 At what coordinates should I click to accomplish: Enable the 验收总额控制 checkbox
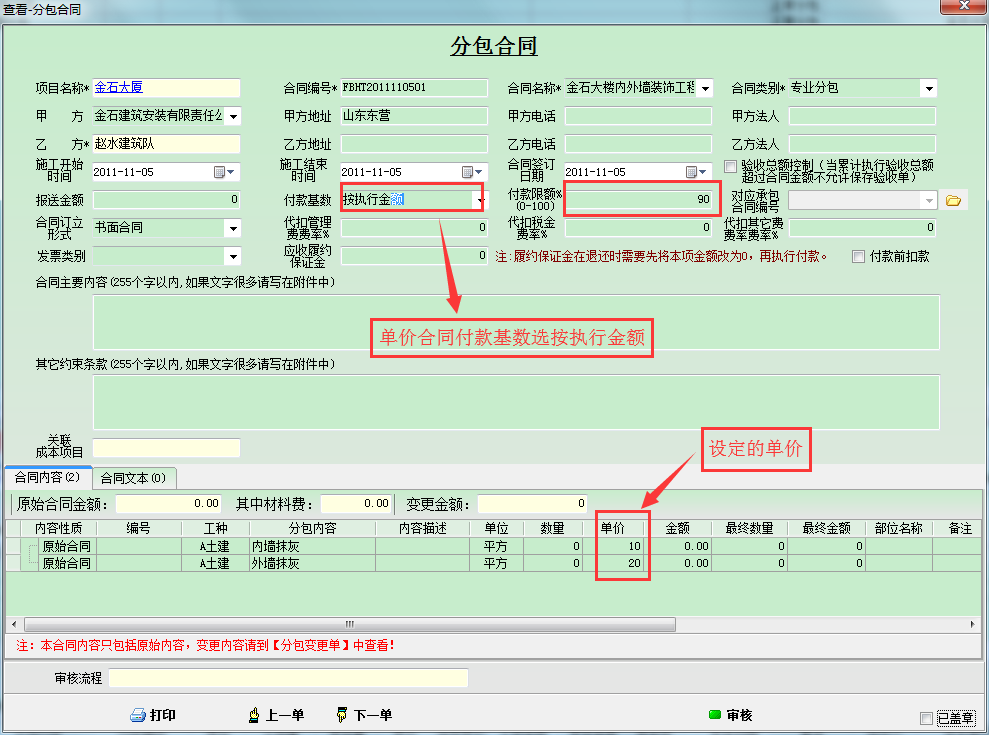click(x=730, y=166)
